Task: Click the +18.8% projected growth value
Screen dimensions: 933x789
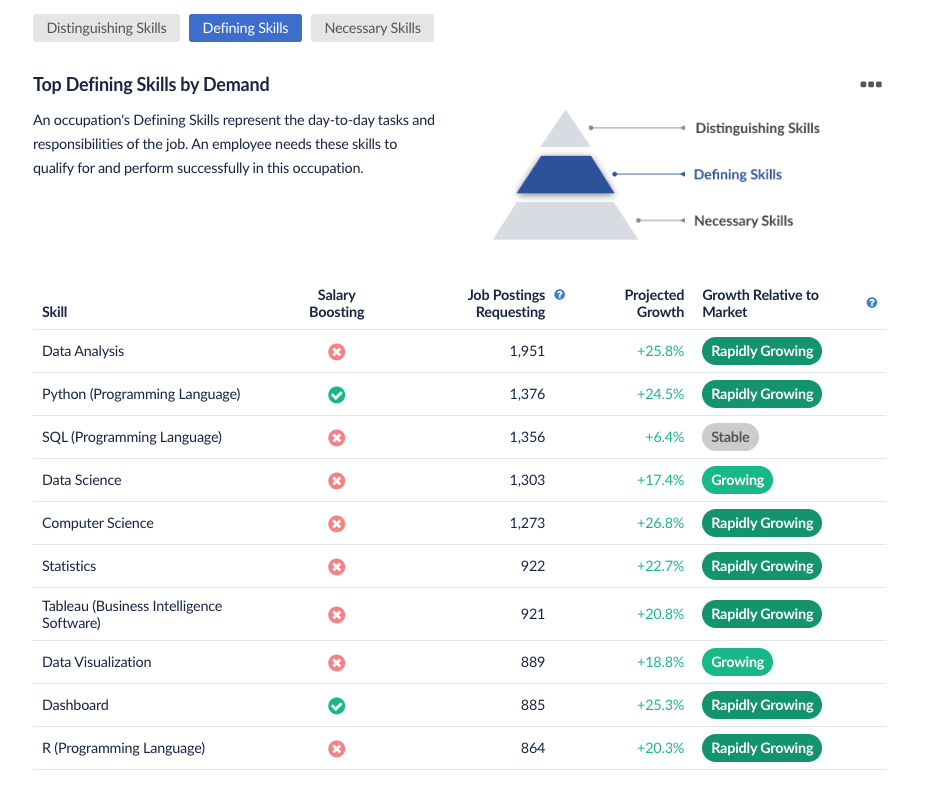Action: pyautogui.click(x=660, y=662)
